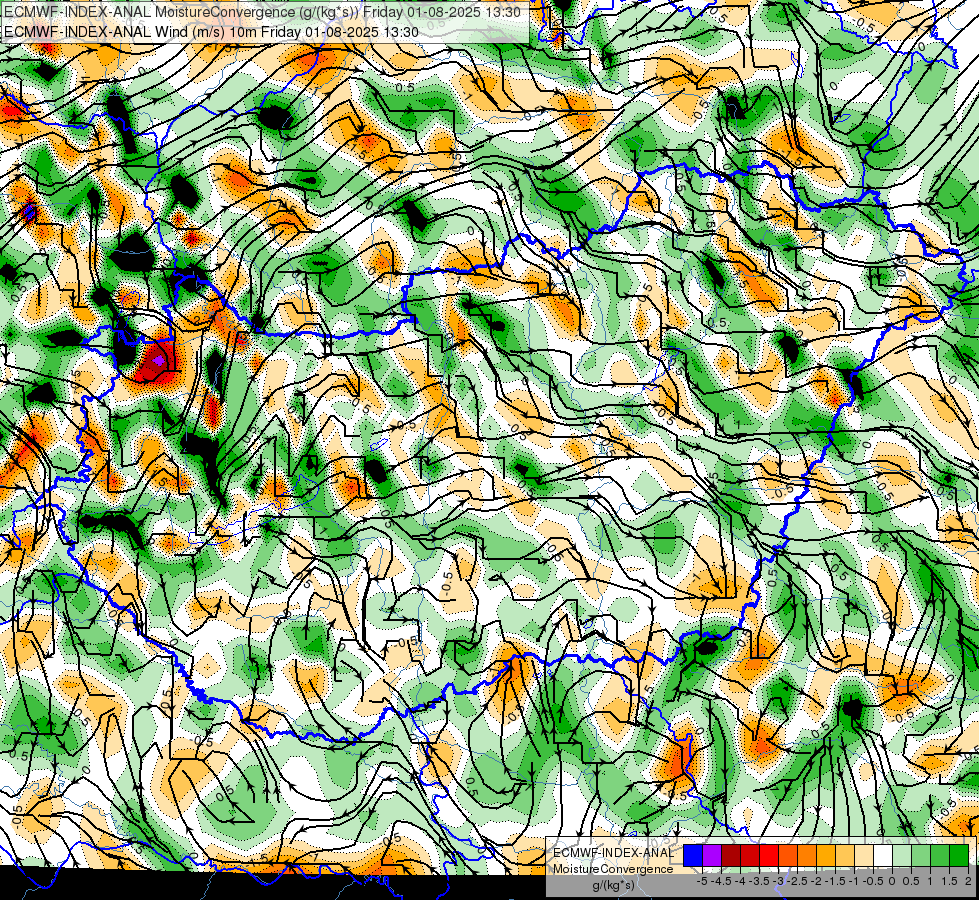Click the purple legend swatch for -5 to -4.5

pyautogui.click(x=712, y=856)
